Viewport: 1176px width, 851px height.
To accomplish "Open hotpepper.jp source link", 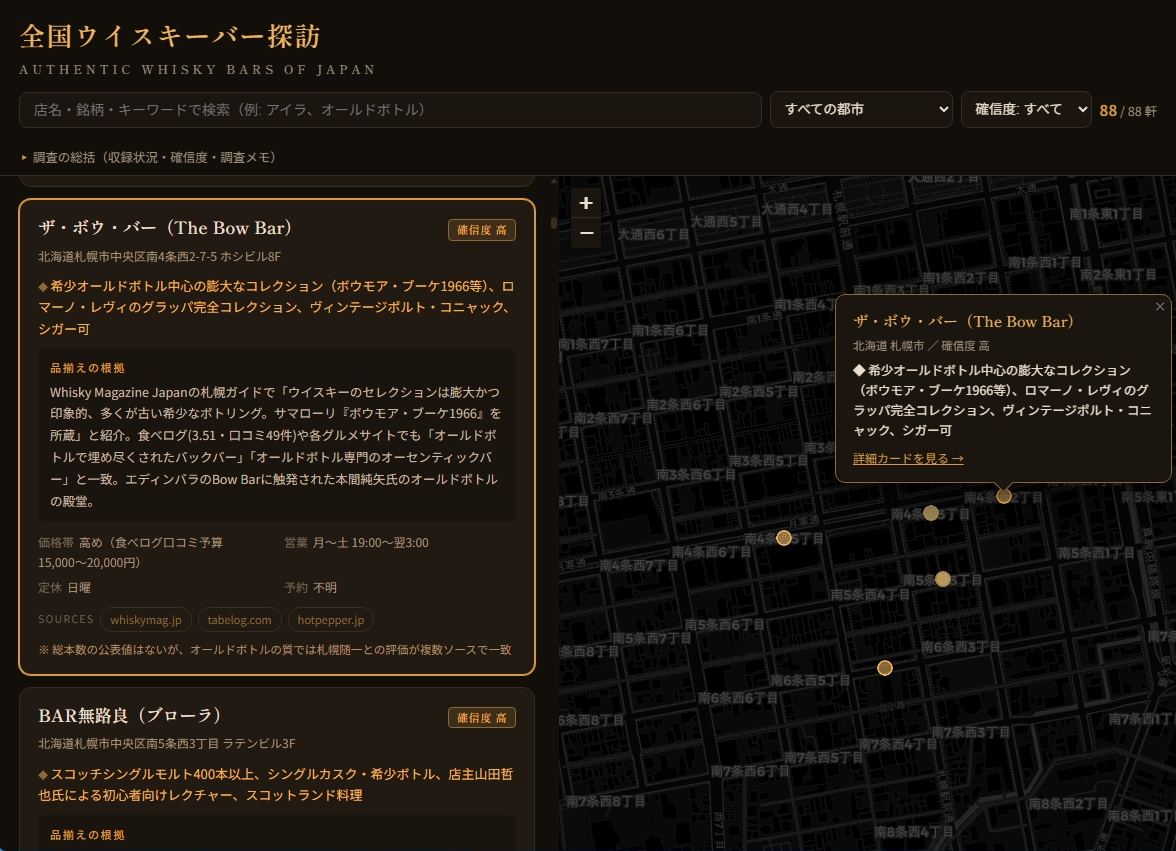I will point(331,620).
